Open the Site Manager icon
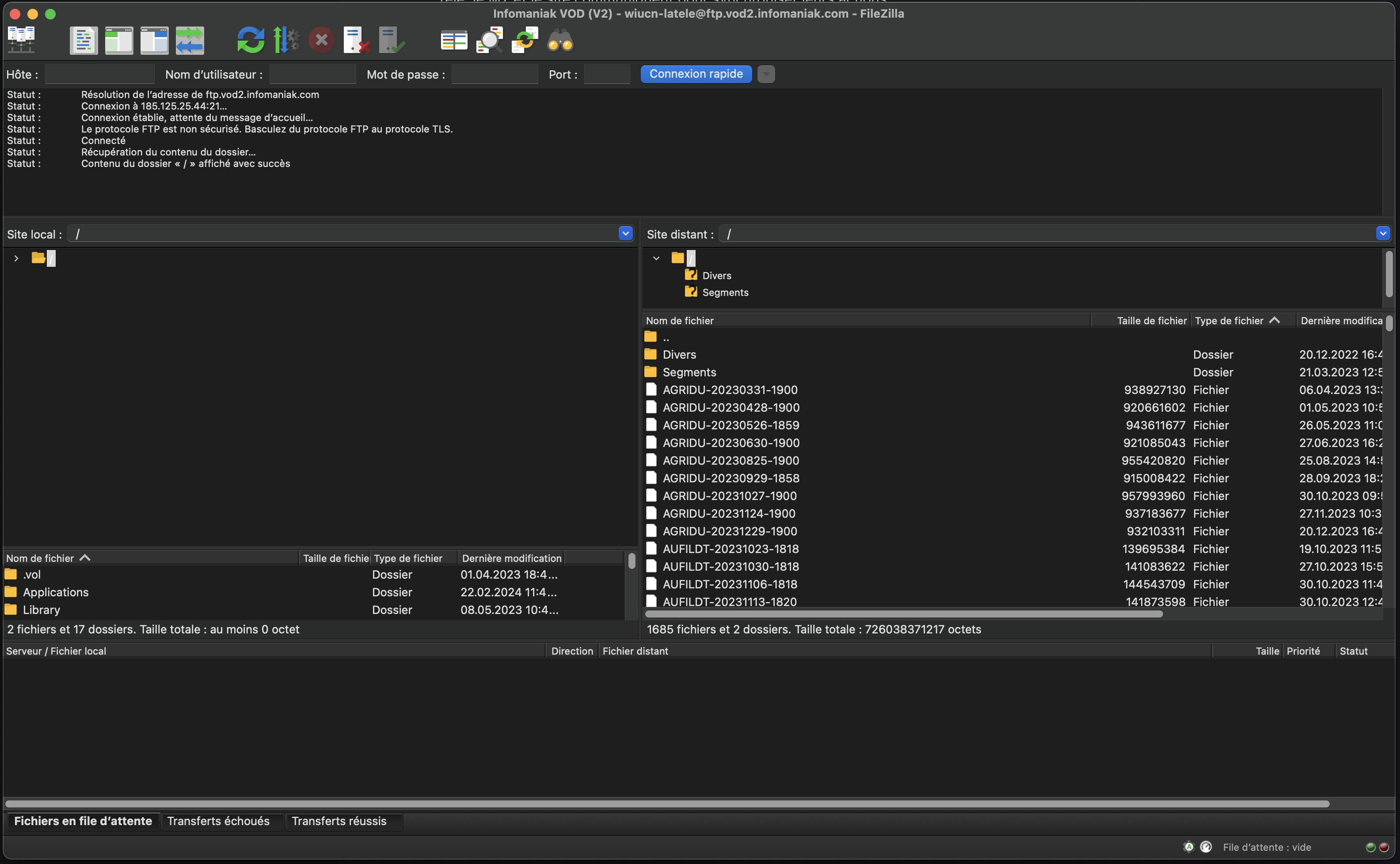Screen dimensions: 1400x864 pyautogui.click(x=21, y=40)
